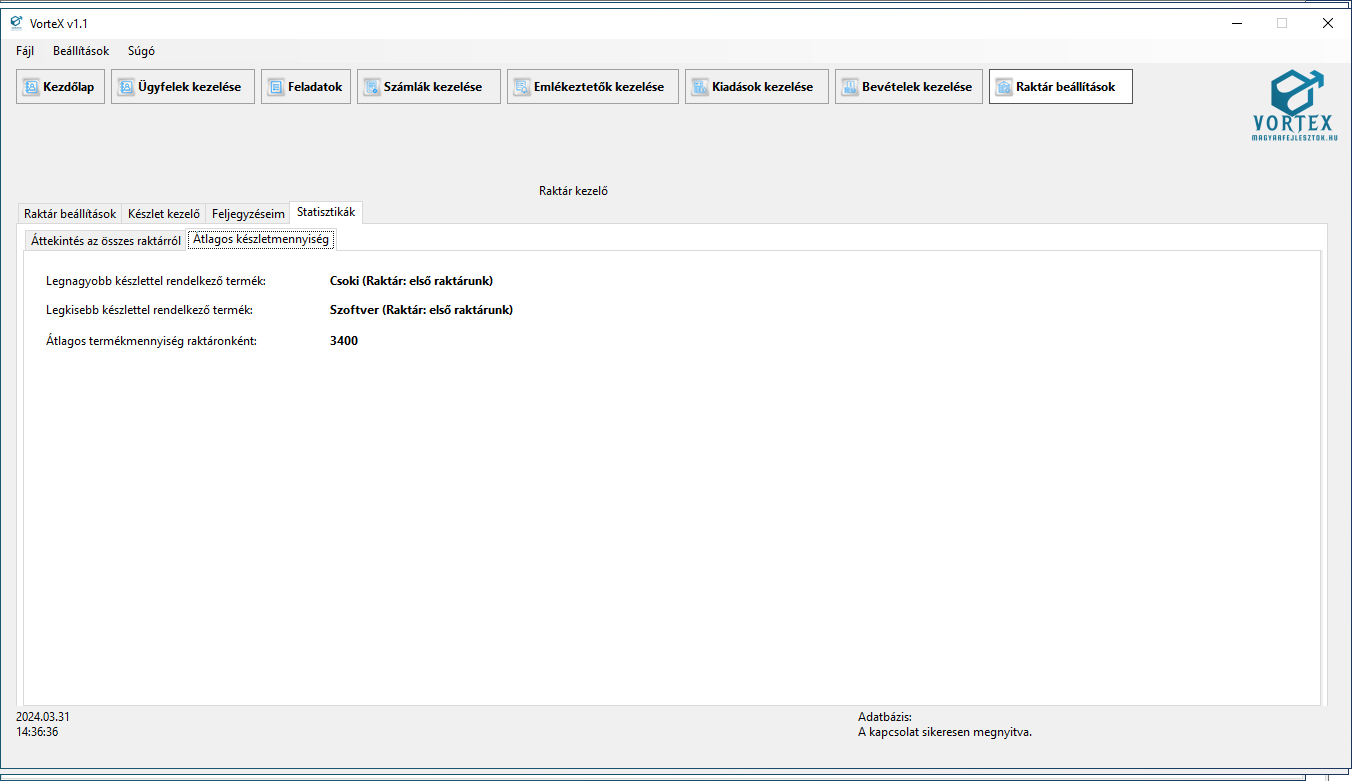
Task: Click the Bevételek kezelése income icon
Action: [x=850, y=87]
